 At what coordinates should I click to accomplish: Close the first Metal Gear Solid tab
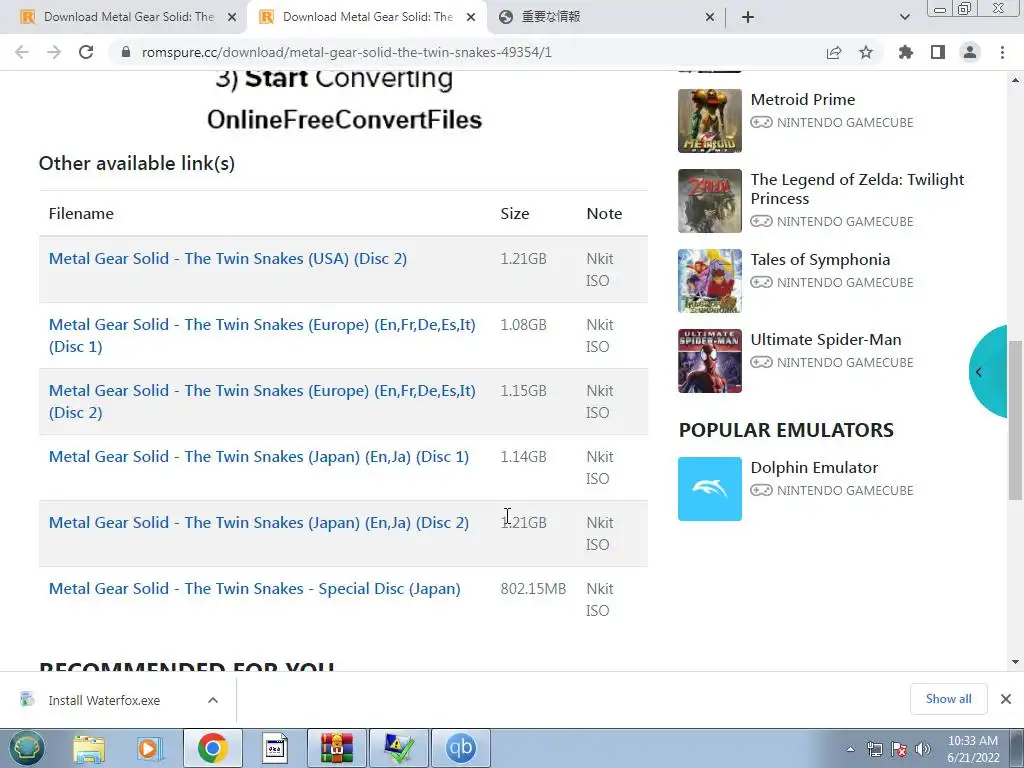point(232,17)
